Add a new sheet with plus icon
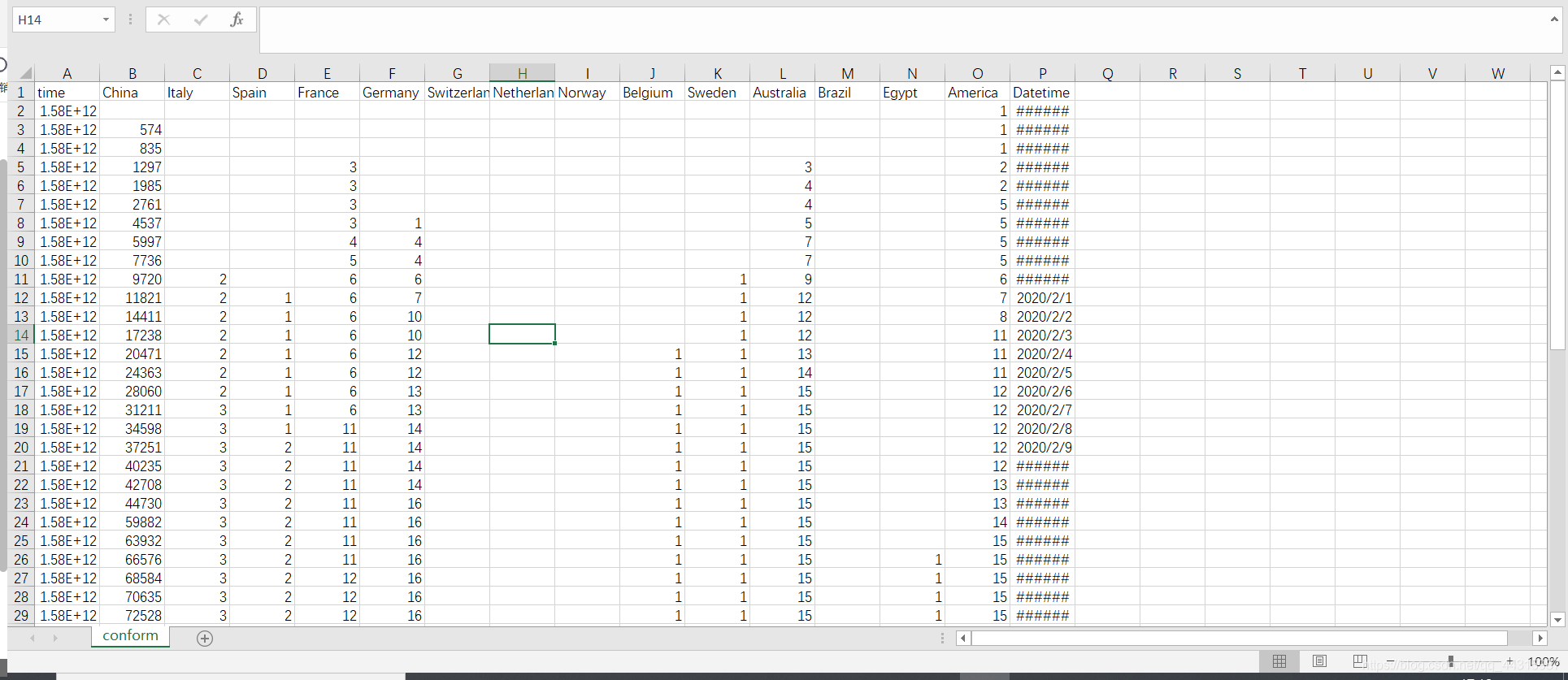1568x680 pixels. 205,639
